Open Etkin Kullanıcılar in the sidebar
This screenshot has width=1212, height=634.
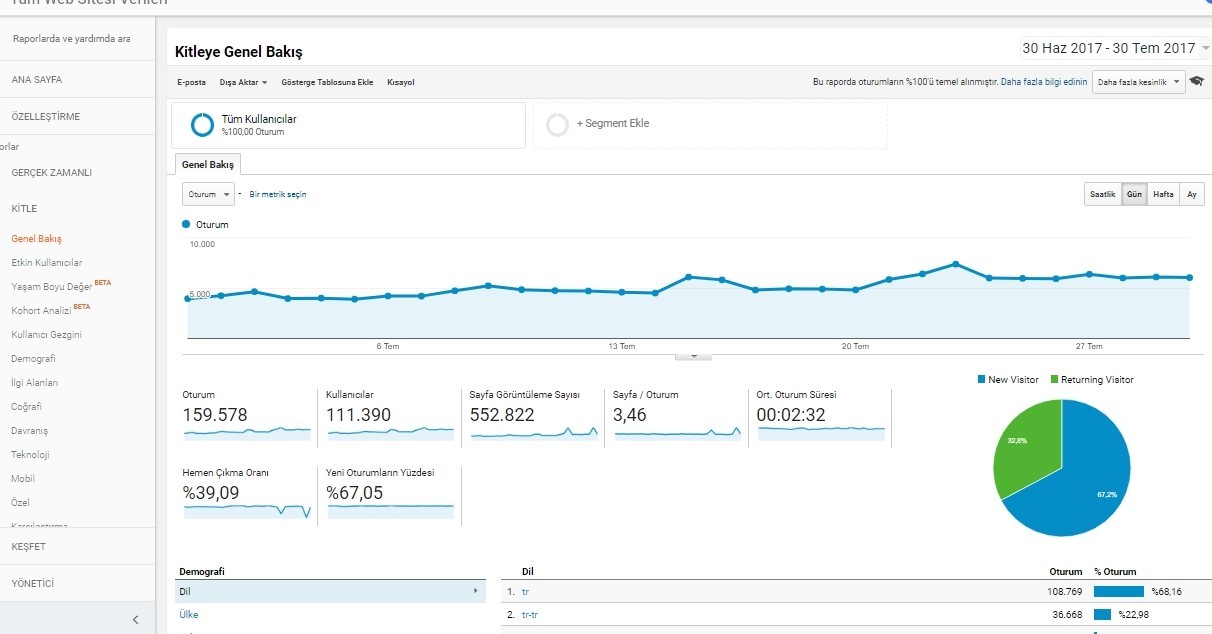47,262
